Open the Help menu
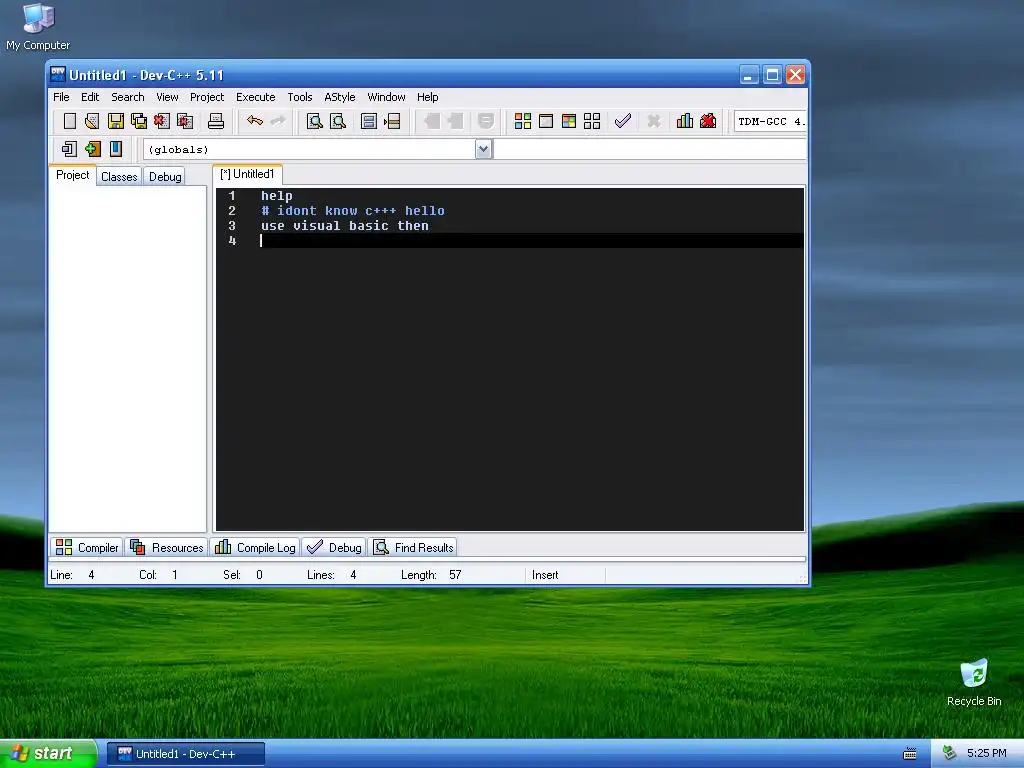 [428, 97]
